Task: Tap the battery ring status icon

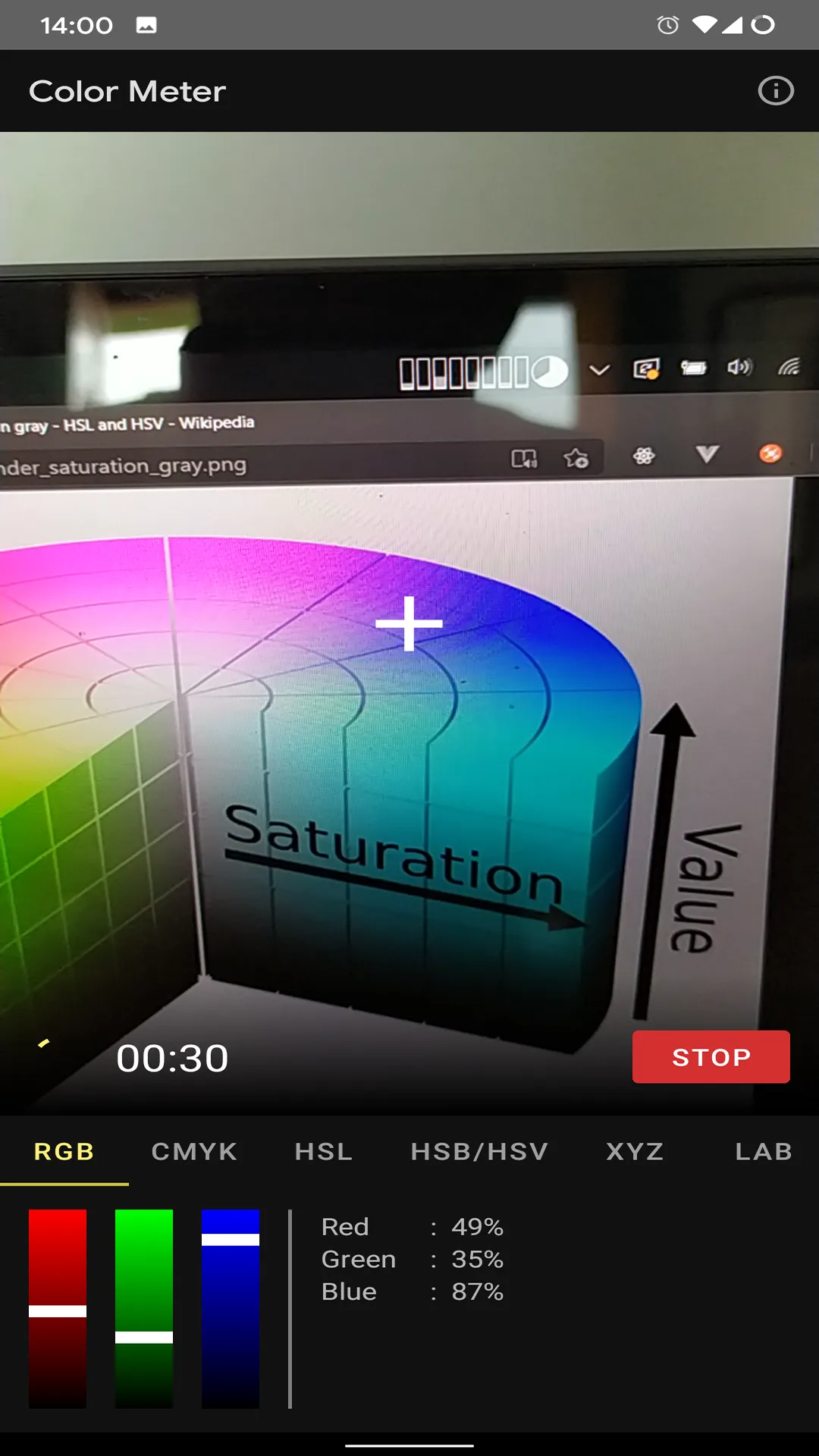Action: (x=763, y=25)
